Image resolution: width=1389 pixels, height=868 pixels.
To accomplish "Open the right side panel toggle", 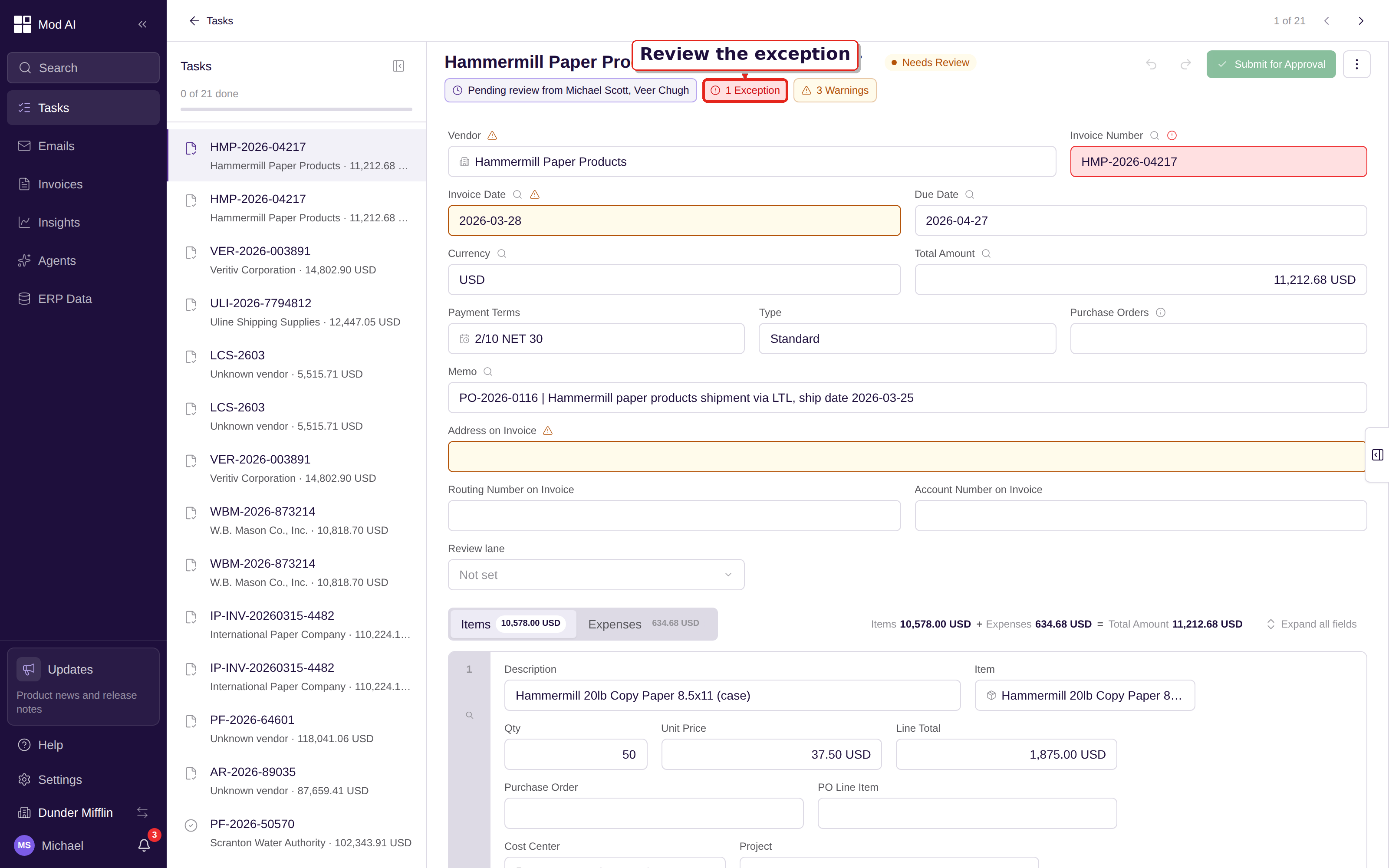I will pos(1378,455).
